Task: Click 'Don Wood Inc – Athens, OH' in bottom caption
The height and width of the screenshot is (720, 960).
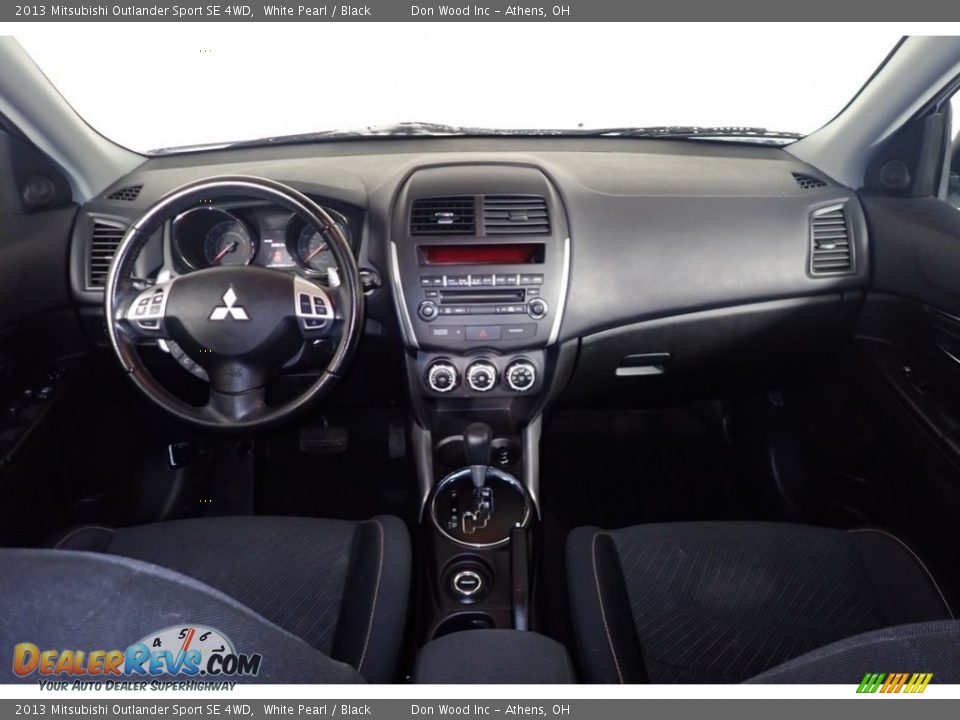Action: click(x=490, y=710)
